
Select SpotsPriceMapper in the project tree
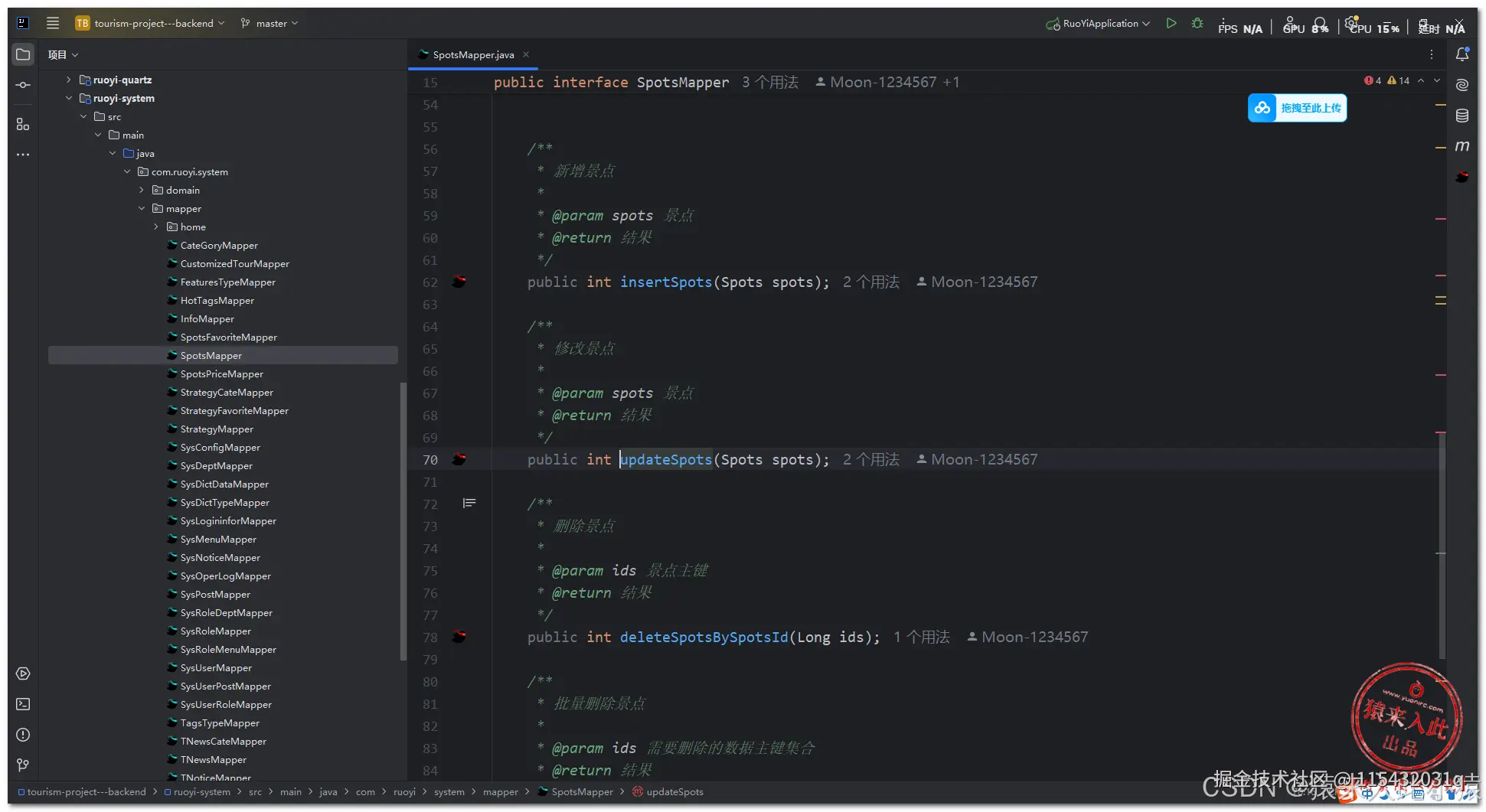tap(221, 373)
